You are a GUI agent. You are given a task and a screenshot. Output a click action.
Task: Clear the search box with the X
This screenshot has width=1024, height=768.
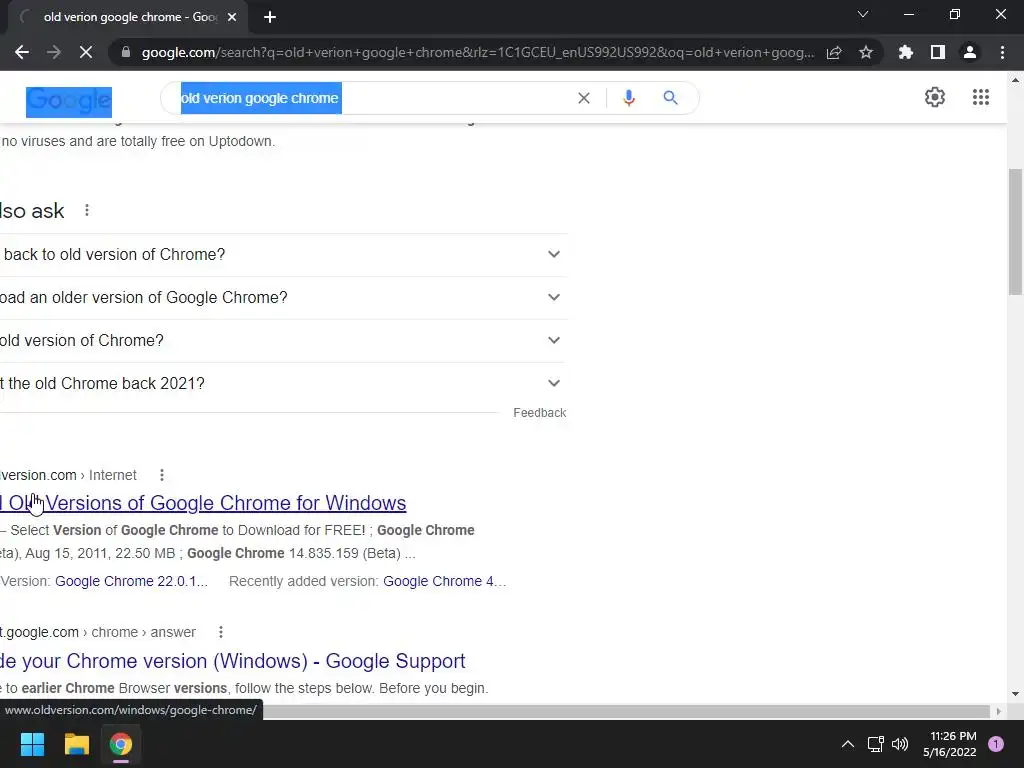[584, 98]
